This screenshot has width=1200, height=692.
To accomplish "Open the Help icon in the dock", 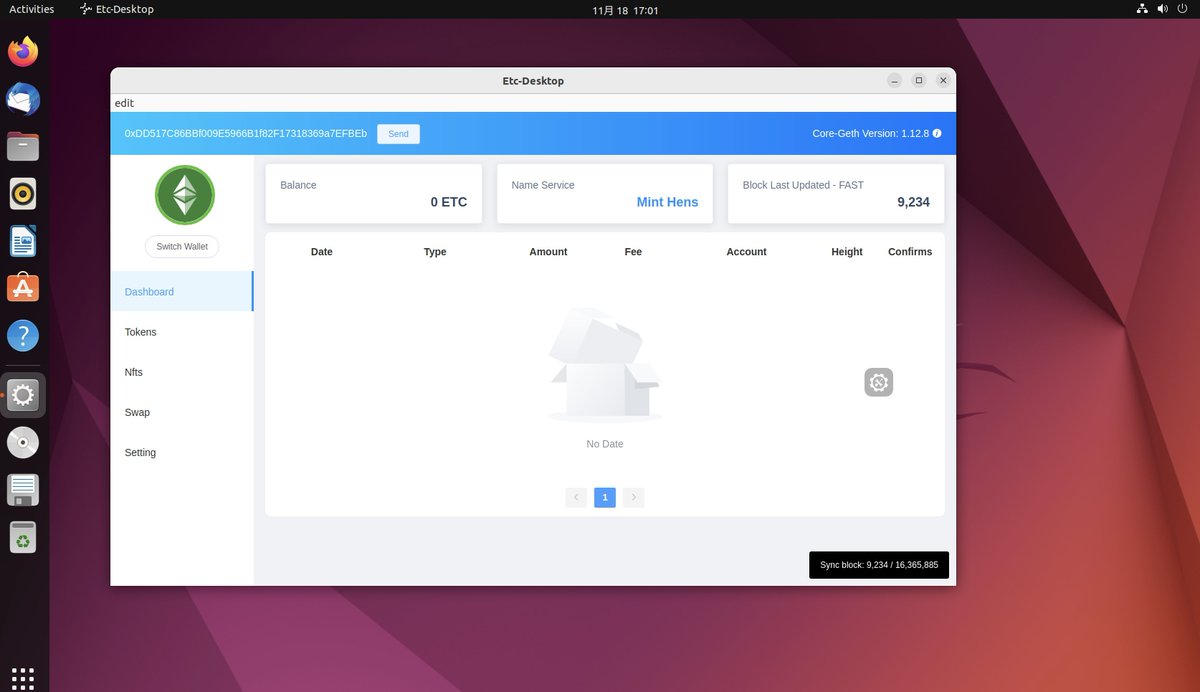I will coord(23,336).
